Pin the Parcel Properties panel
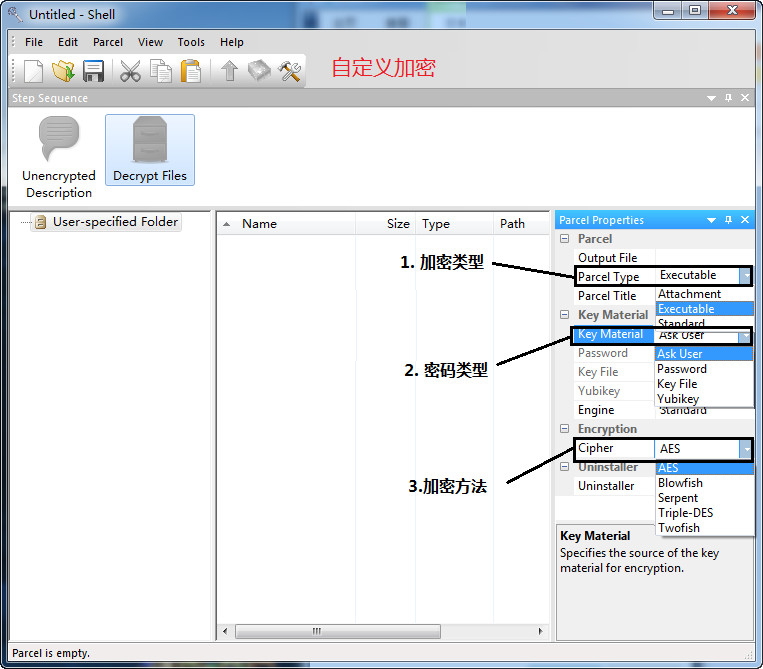Viewport: 763px width, 669px height. click(x=728, y=220)
